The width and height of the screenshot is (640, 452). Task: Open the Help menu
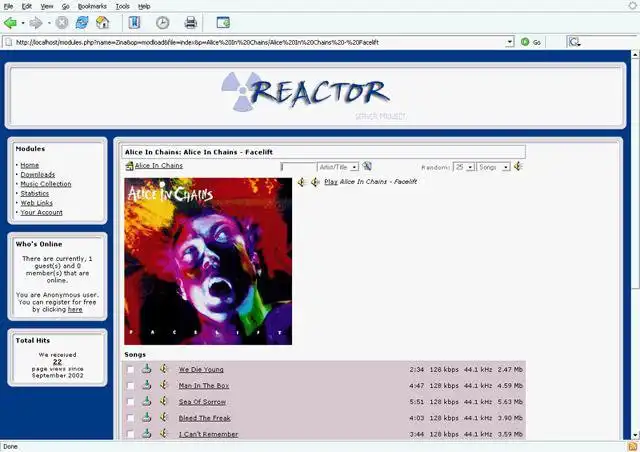point(144,6)
